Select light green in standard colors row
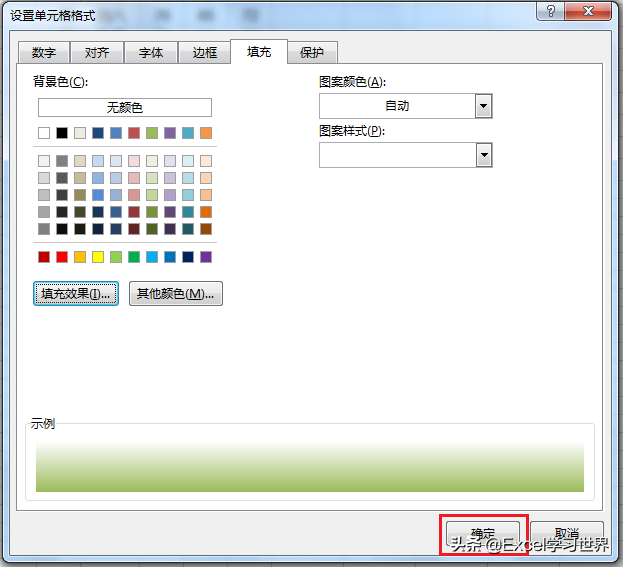Viewport: 623px width, 567px height. (x=116, y=257)
